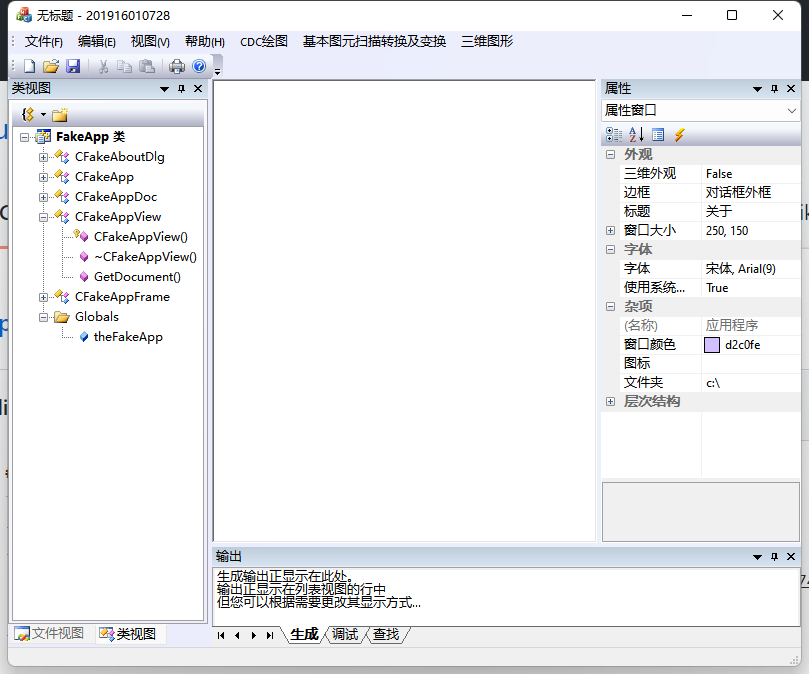The width and height of the screenshot is (809, 674).
Task: Click the New File toolbar icon
Action: (x=28, y=64)
